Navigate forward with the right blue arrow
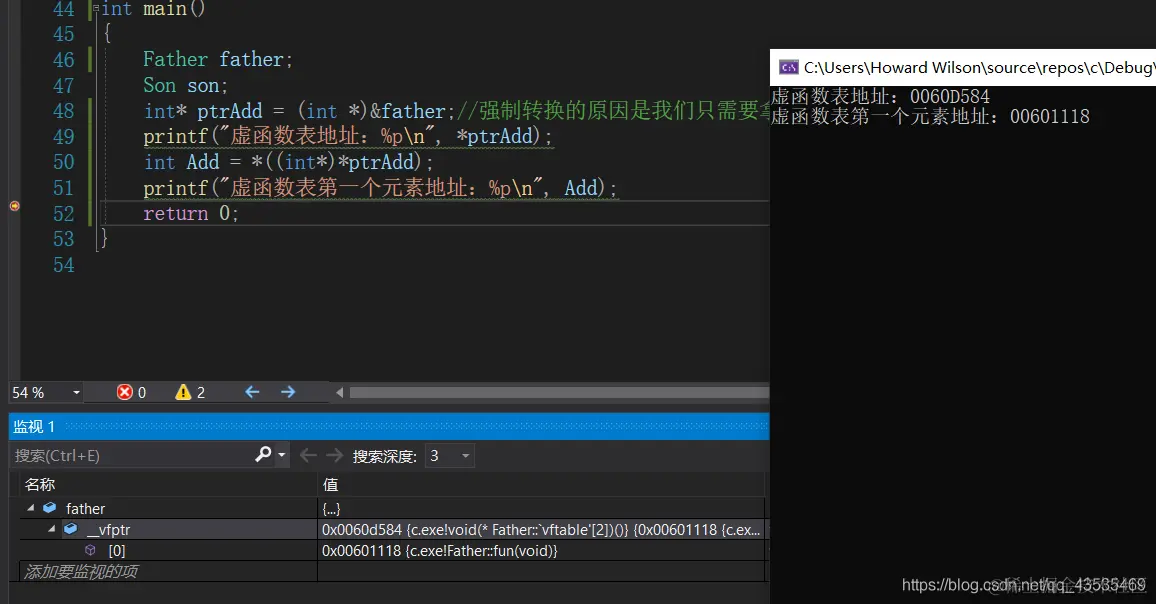This screenshot has width=1156, height=604. pos(288,392)
